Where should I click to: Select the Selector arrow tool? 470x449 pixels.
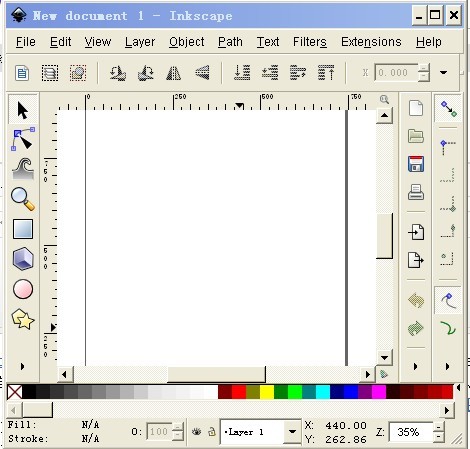click(23, 110)
